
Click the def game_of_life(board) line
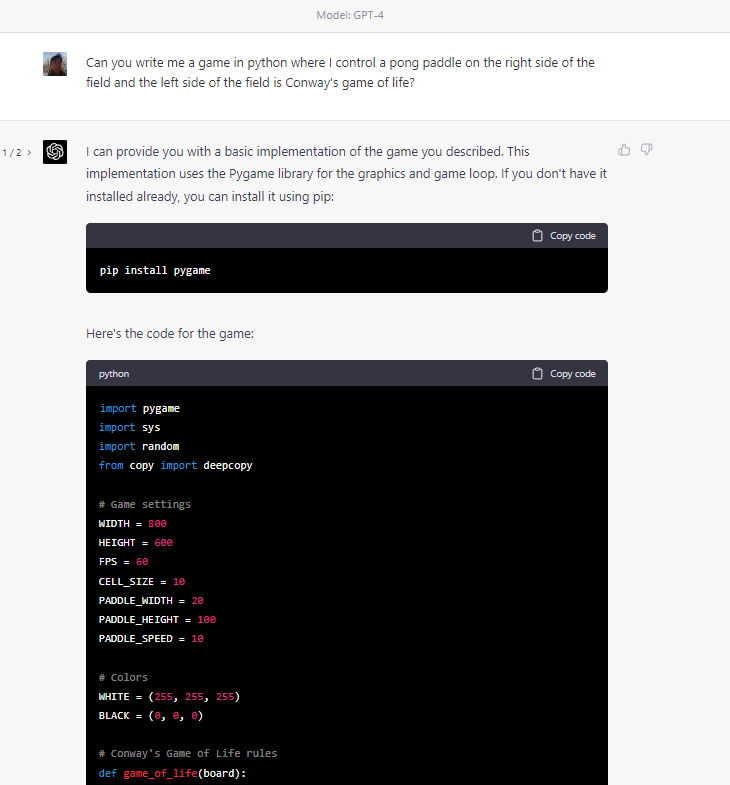[173, 773]
